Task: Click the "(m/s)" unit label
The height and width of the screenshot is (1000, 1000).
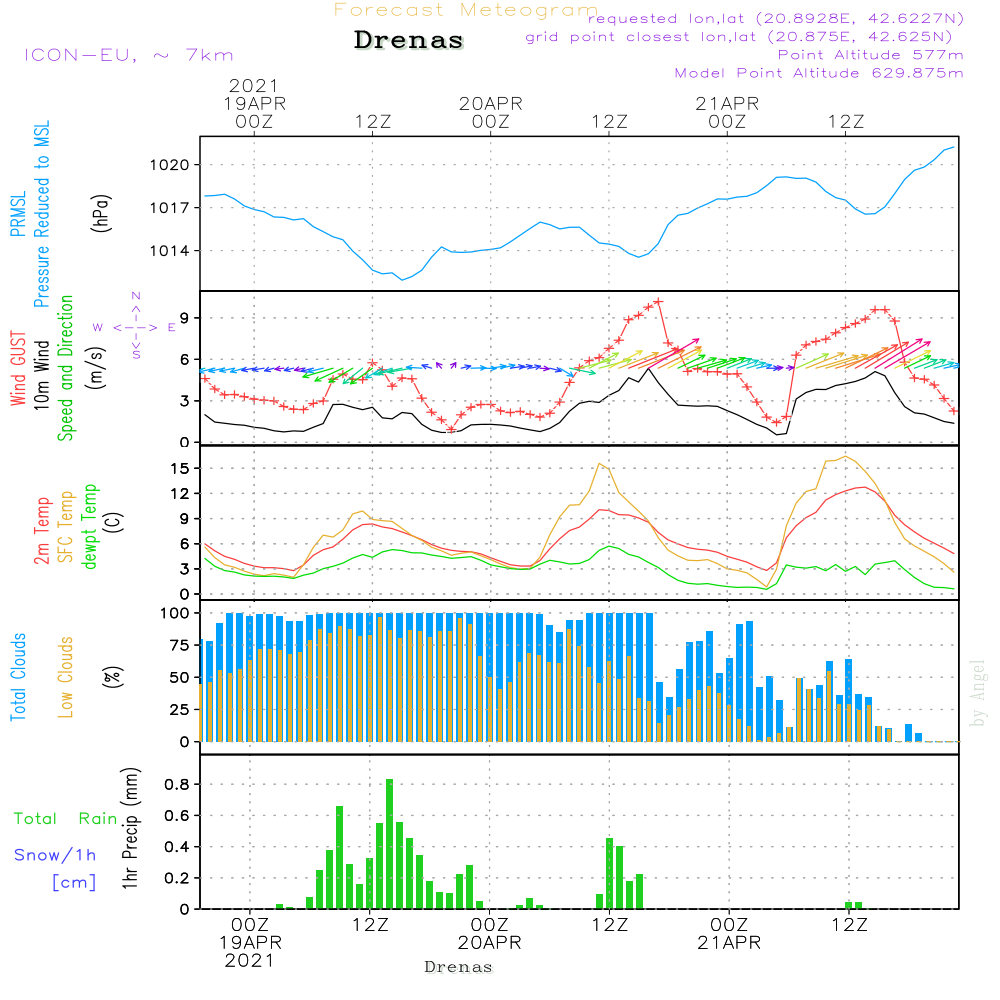Action: [x=96, y=368]
